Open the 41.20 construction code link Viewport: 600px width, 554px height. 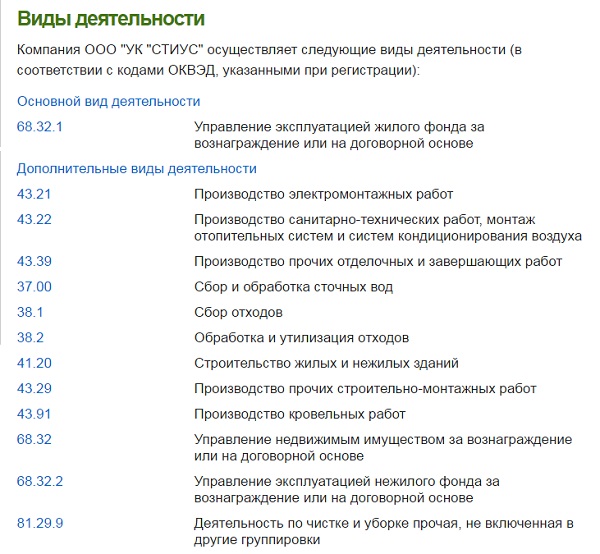coord(34,363)
